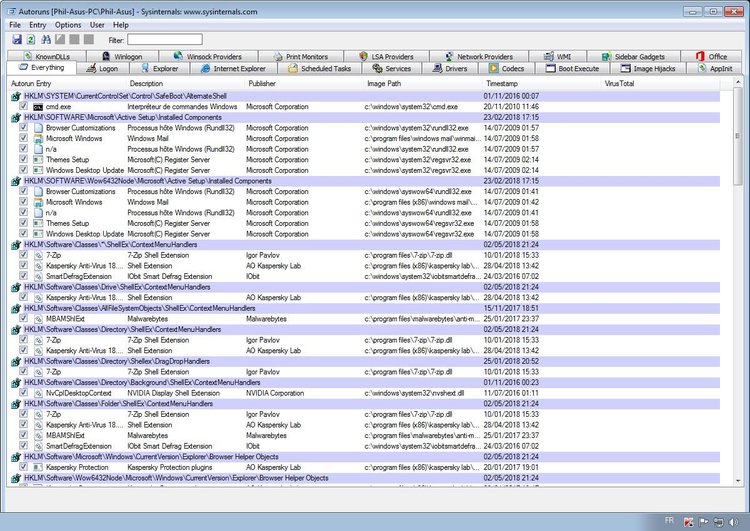Viewport: 750px width, 531px height.
Task: Open the KnownDLLs tab
Action: pos(47,56)
